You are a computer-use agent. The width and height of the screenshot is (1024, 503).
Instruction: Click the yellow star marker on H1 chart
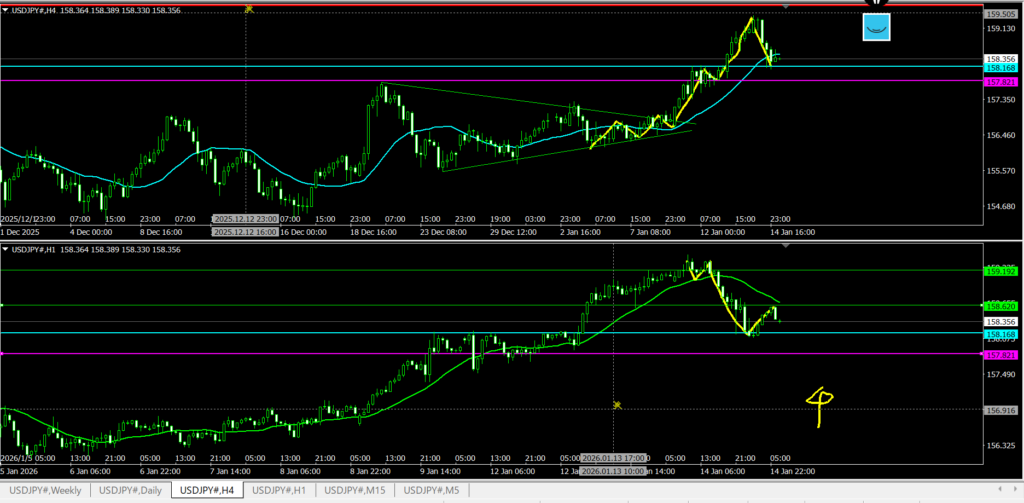pyautogui.click(x=617, y=405)
